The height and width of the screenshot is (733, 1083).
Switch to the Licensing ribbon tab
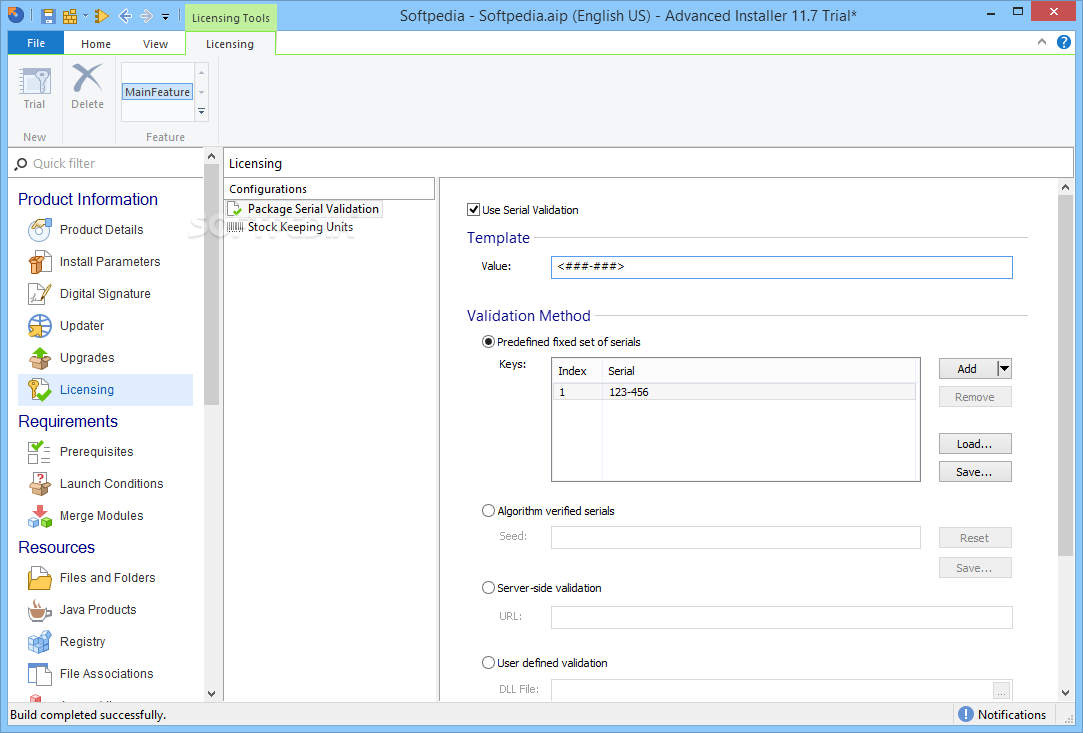[230, 44]
